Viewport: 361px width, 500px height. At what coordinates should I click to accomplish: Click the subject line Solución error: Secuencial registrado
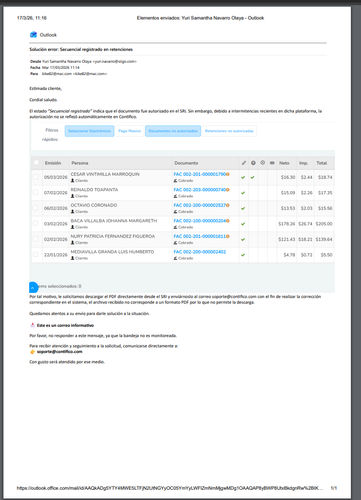click(x=81, y=49)
